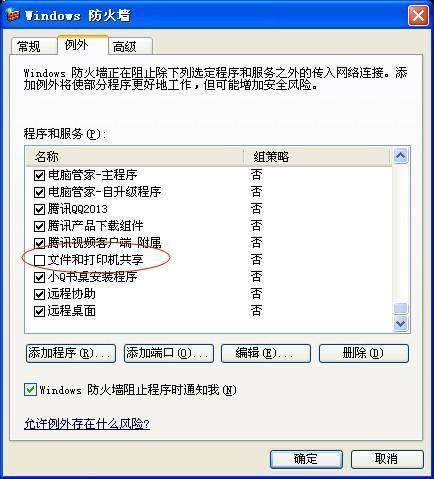
Task: Click the 名称 column header
Action: 135,156
